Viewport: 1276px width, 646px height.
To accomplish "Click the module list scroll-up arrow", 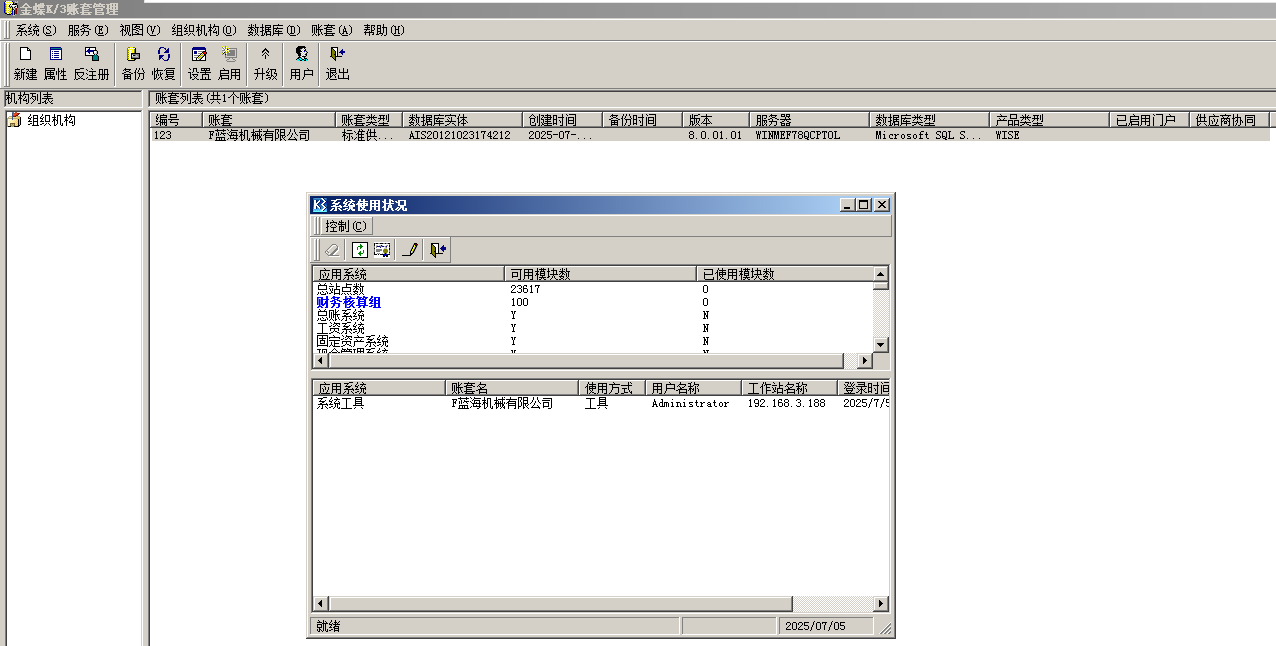I will 880,274.
